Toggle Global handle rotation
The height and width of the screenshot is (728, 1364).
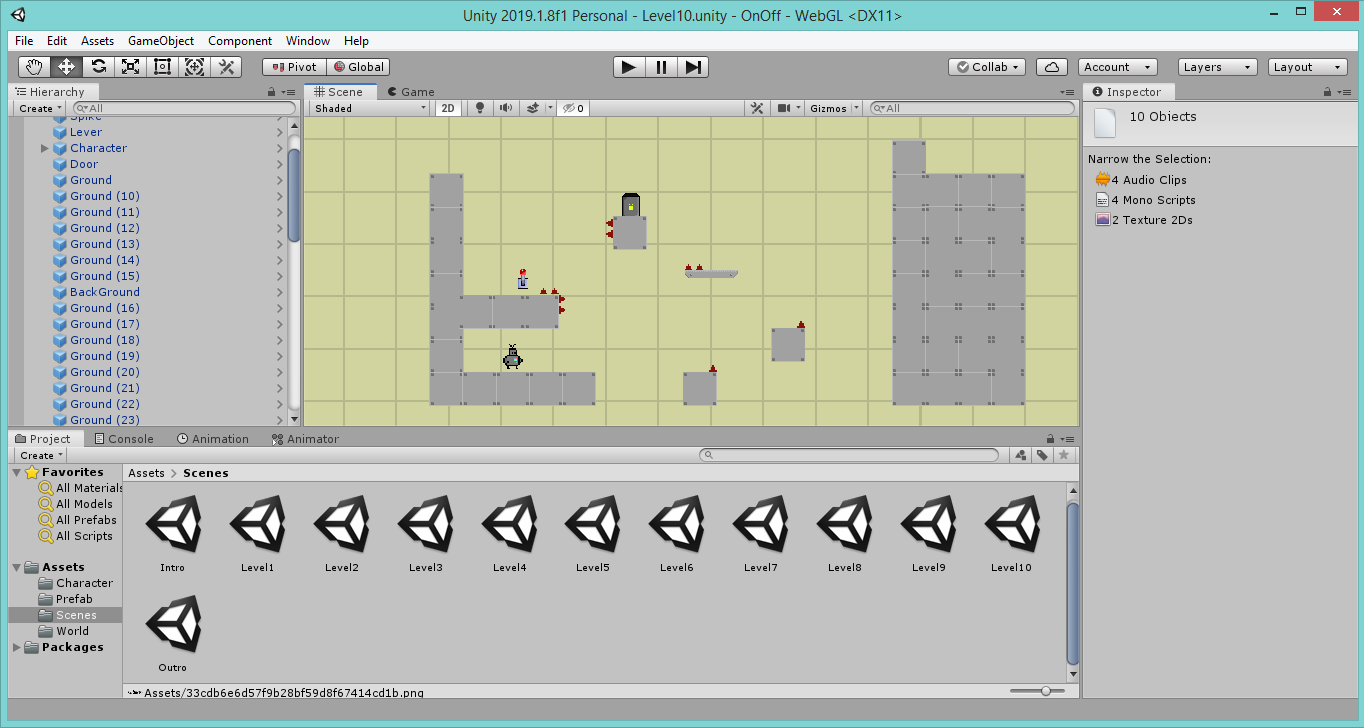coord(358,67)
